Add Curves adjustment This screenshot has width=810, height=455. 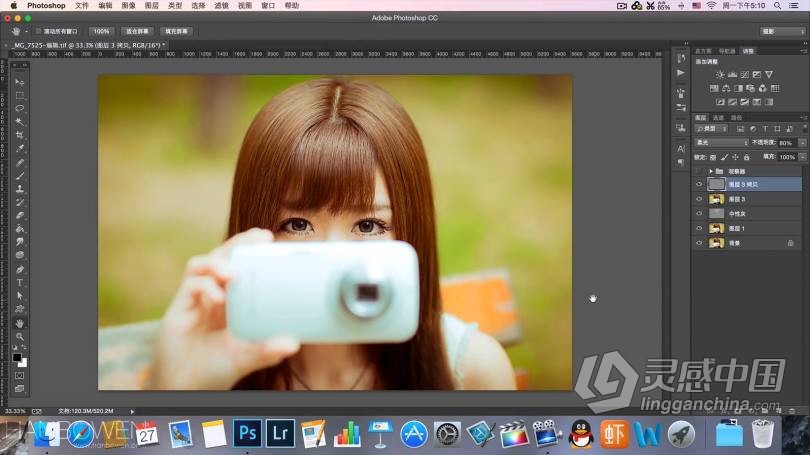pos(744,75)
